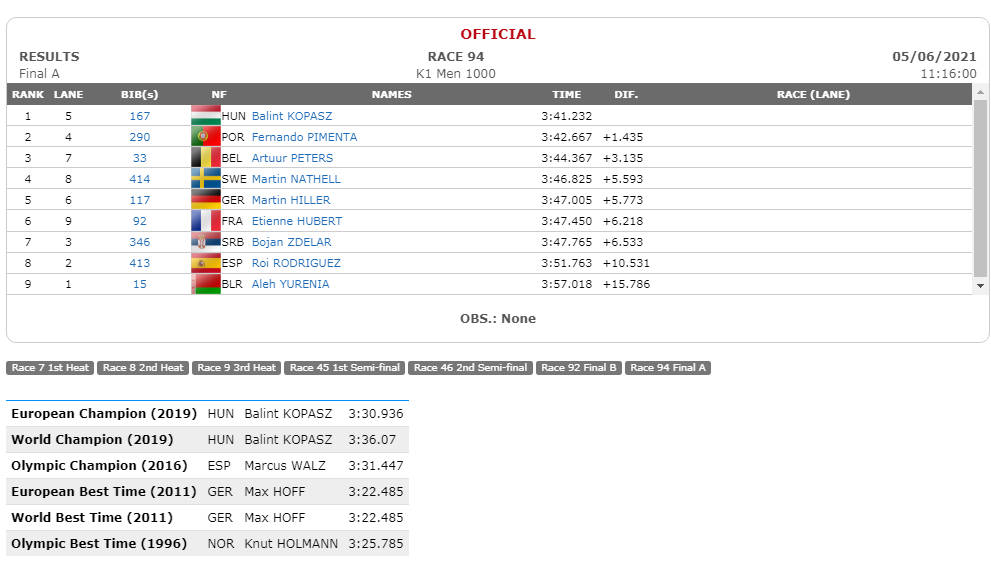Open Race 7 1st Heat tab
This screenshot has width=991, height=570.
(x=51, y=368)
